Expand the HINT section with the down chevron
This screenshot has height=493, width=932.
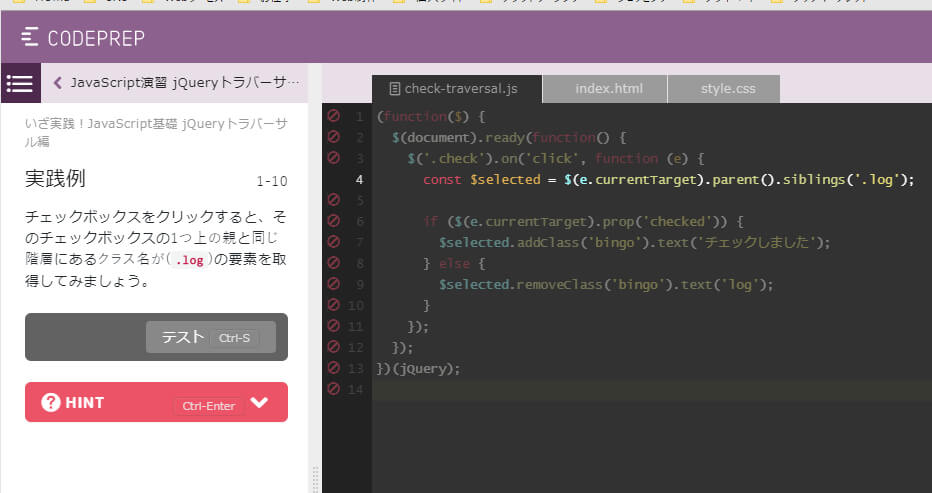point(260,403)
